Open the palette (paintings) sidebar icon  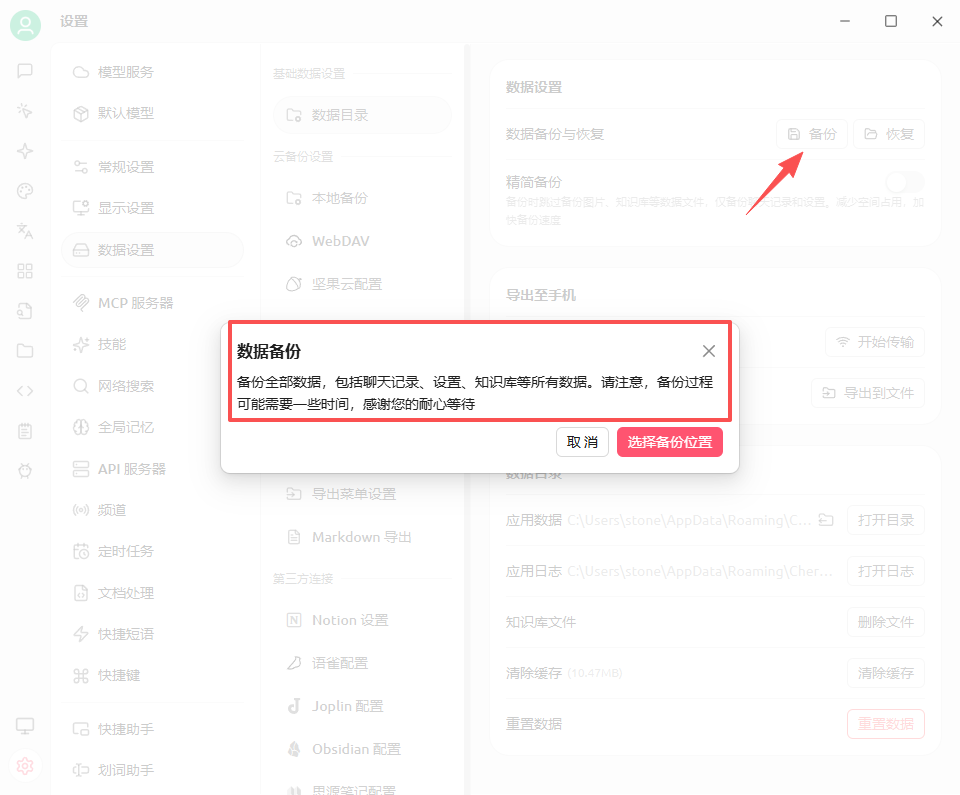pos(25,191)
